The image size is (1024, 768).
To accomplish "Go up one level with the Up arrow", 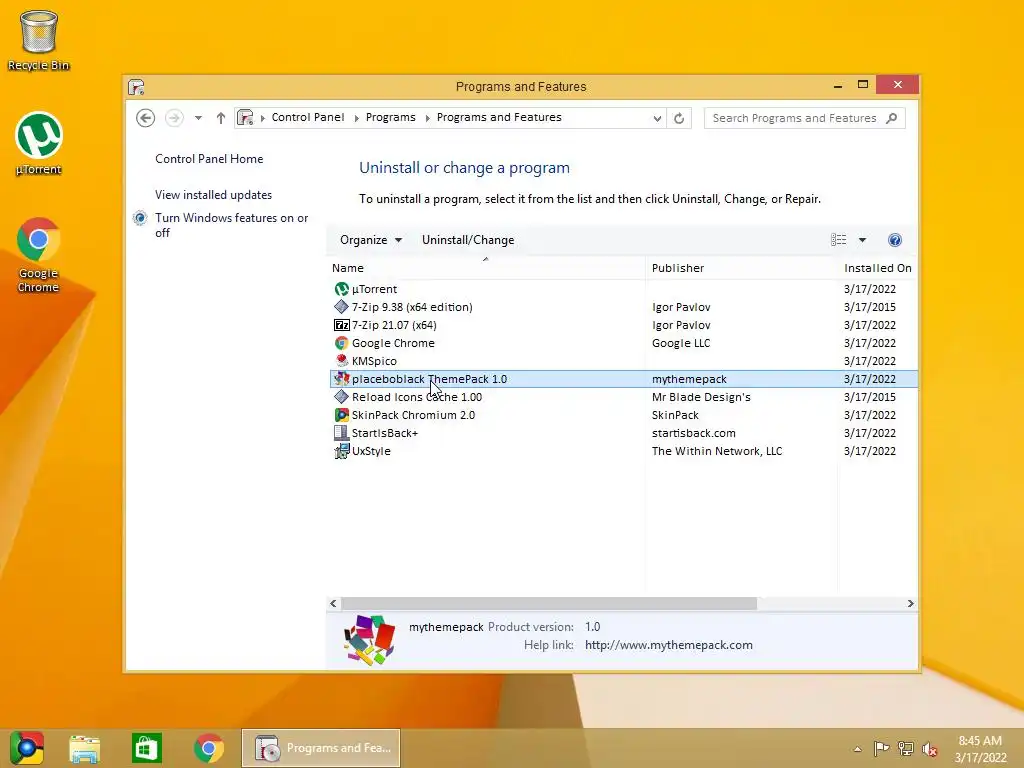I will pos(221,118).
